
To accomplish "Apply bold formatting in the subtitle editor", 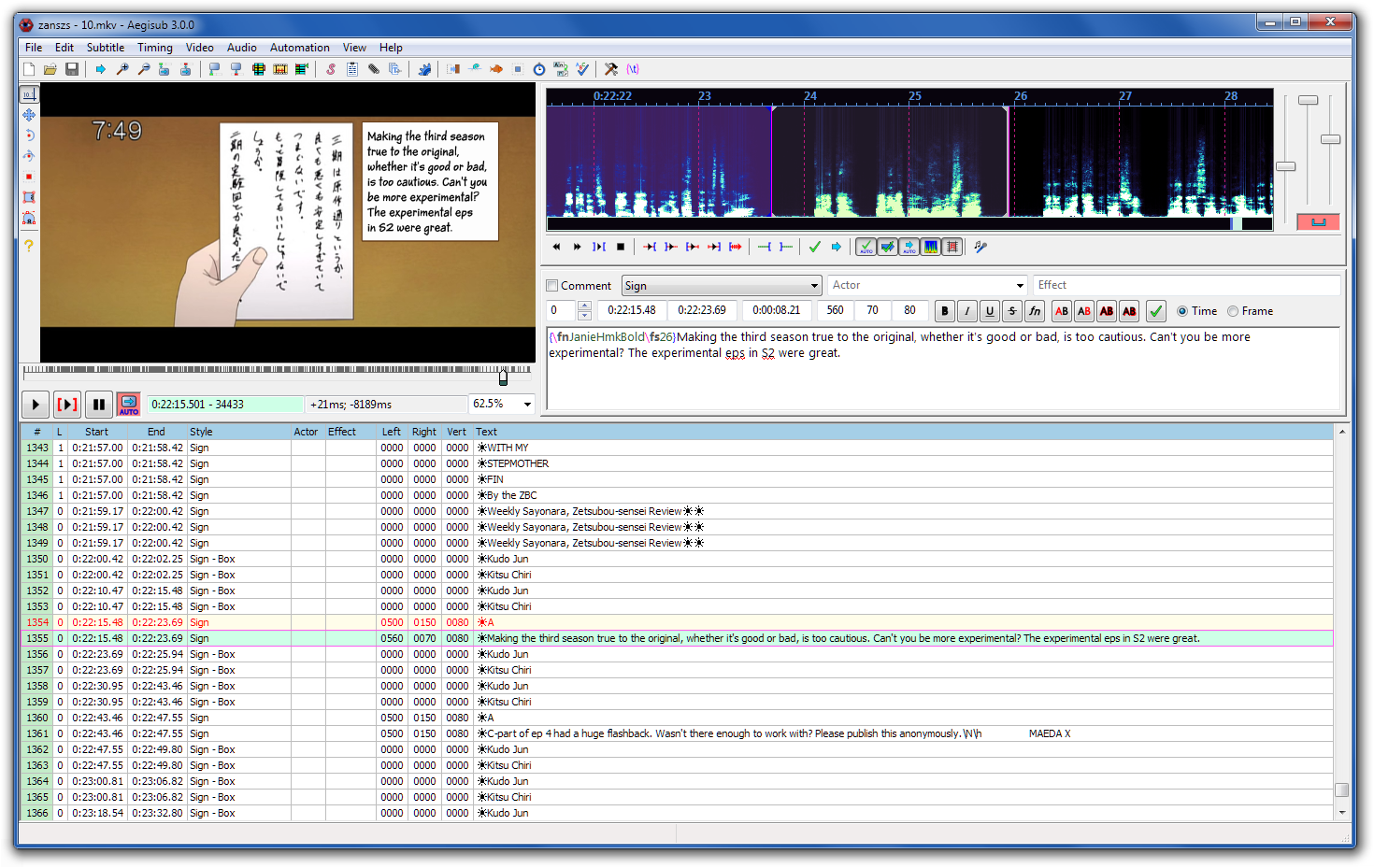I will (945, 310).
